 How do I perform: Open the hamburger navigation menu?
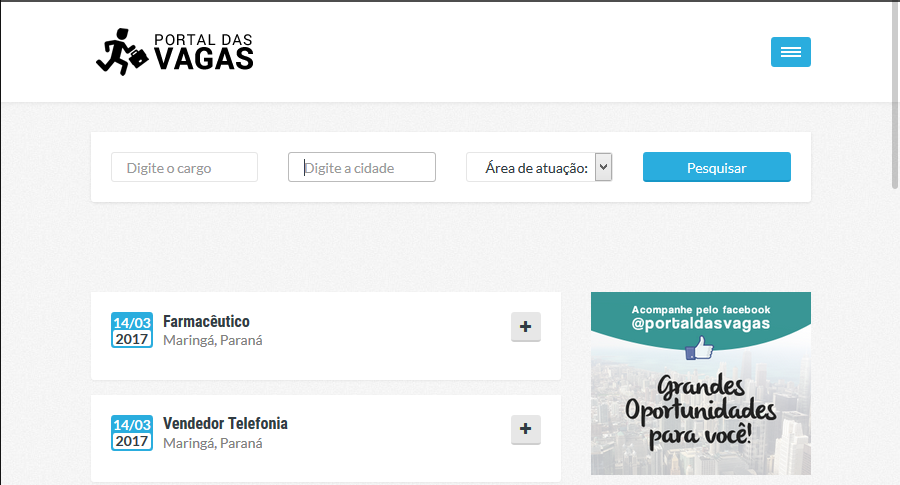(x=790, y=52)
